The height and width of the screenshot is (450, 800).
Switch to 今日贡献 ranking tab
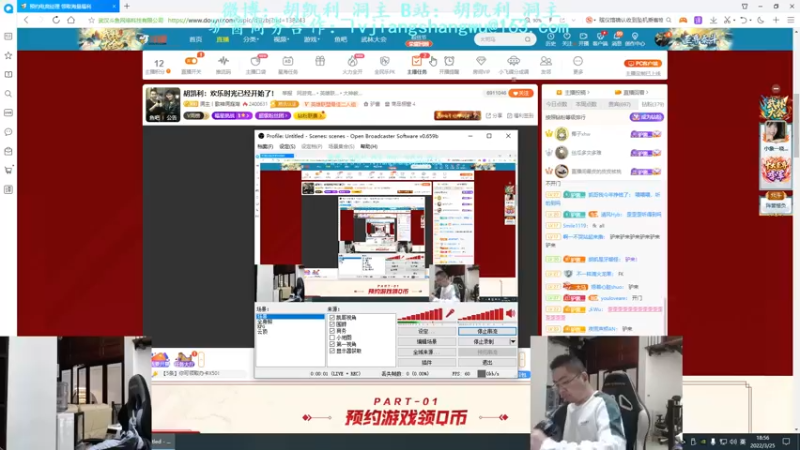point(557,104)
